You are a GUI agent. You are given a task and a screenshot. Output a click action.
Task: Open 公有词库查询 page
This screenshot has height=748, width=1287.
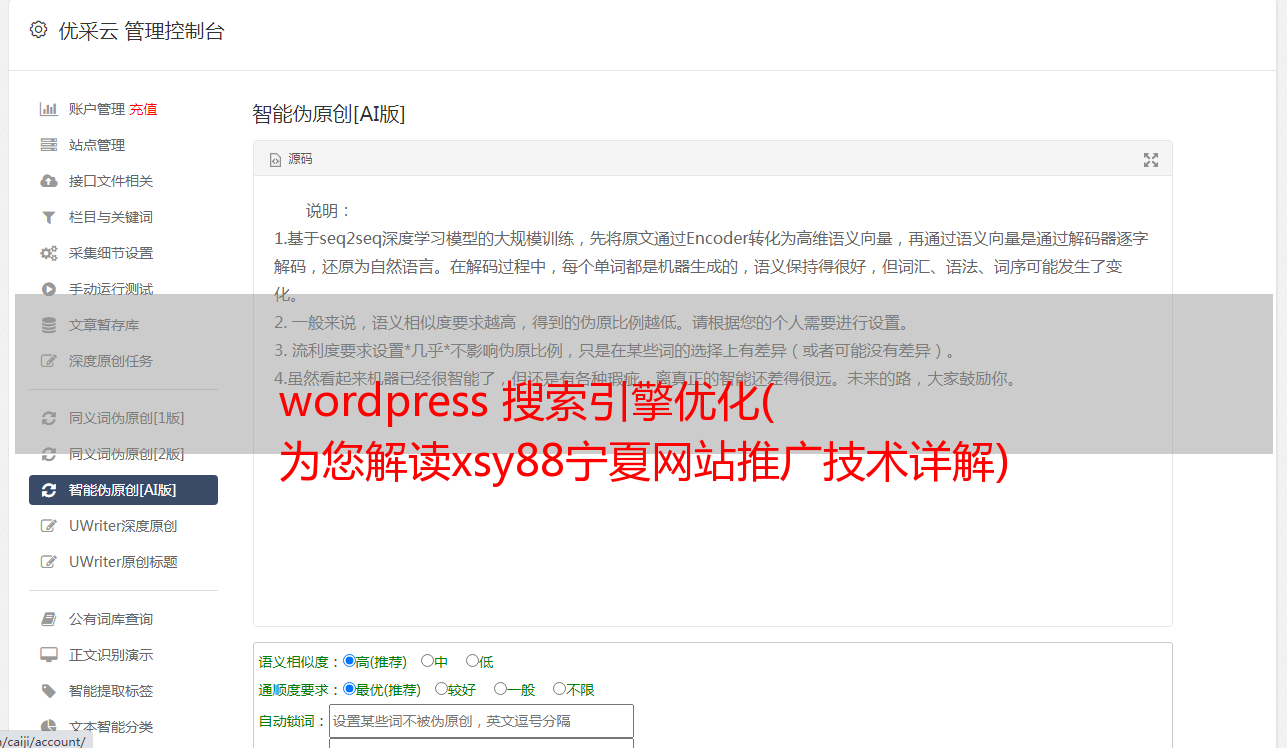pos(111,619)
